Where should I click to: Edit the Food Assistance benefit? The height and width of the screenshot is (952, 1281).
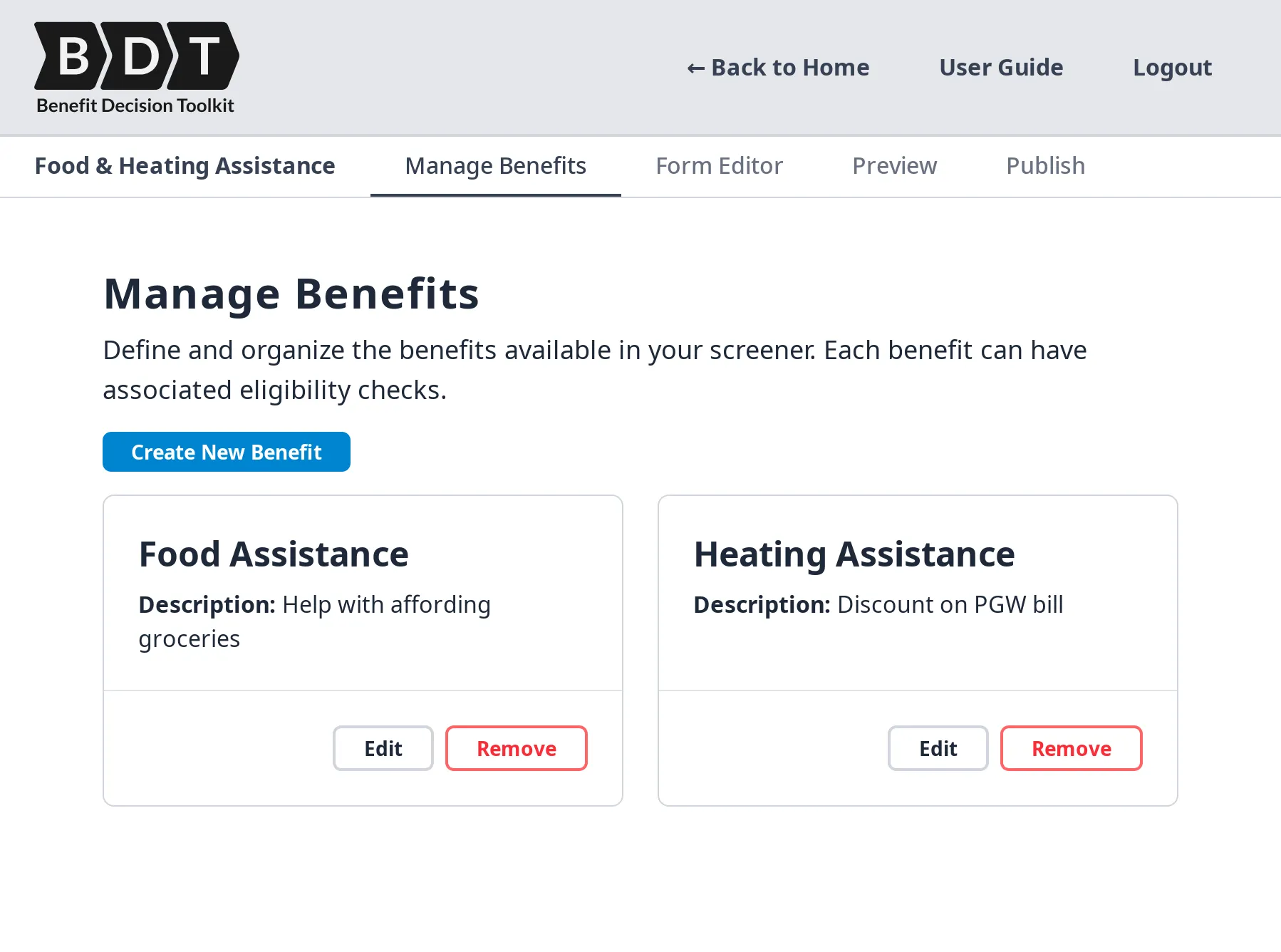(383, 748)
